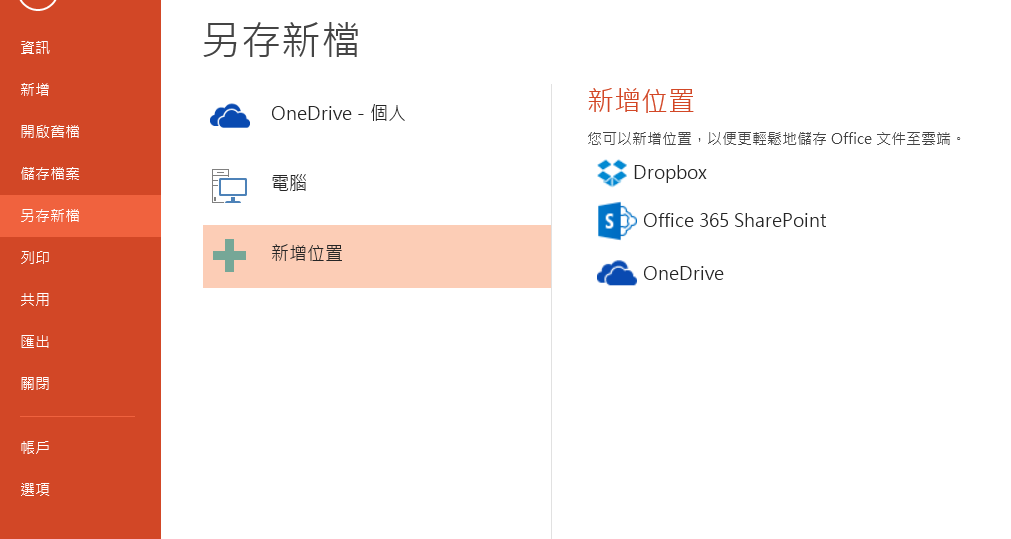The width and height of the screenshot is (1011, 539).
Task: Click the Dropbox logo icon
Action: click(x=612, y=173)
